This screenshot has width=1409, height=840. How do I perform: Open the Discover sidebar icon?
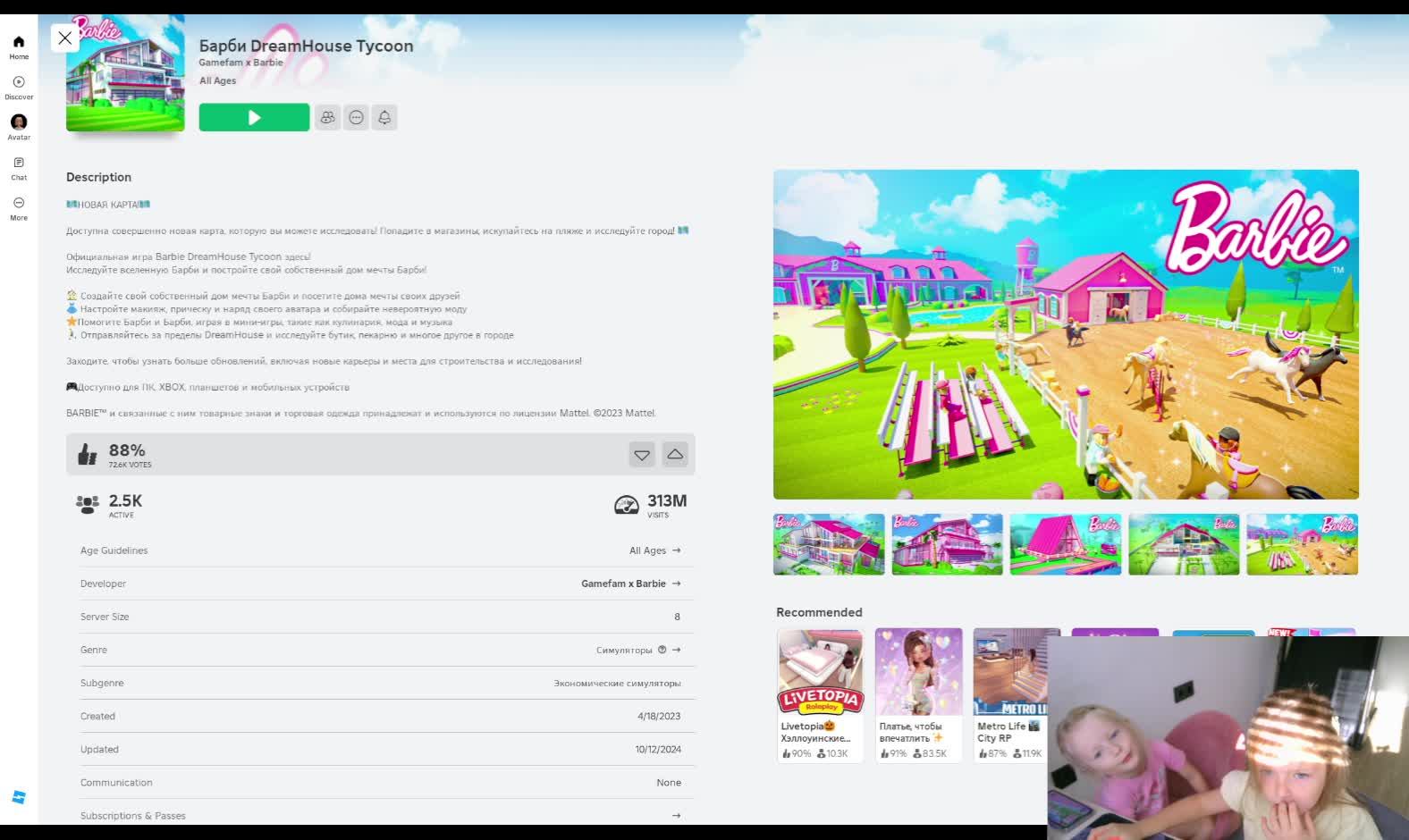click(x=19, y=88)
